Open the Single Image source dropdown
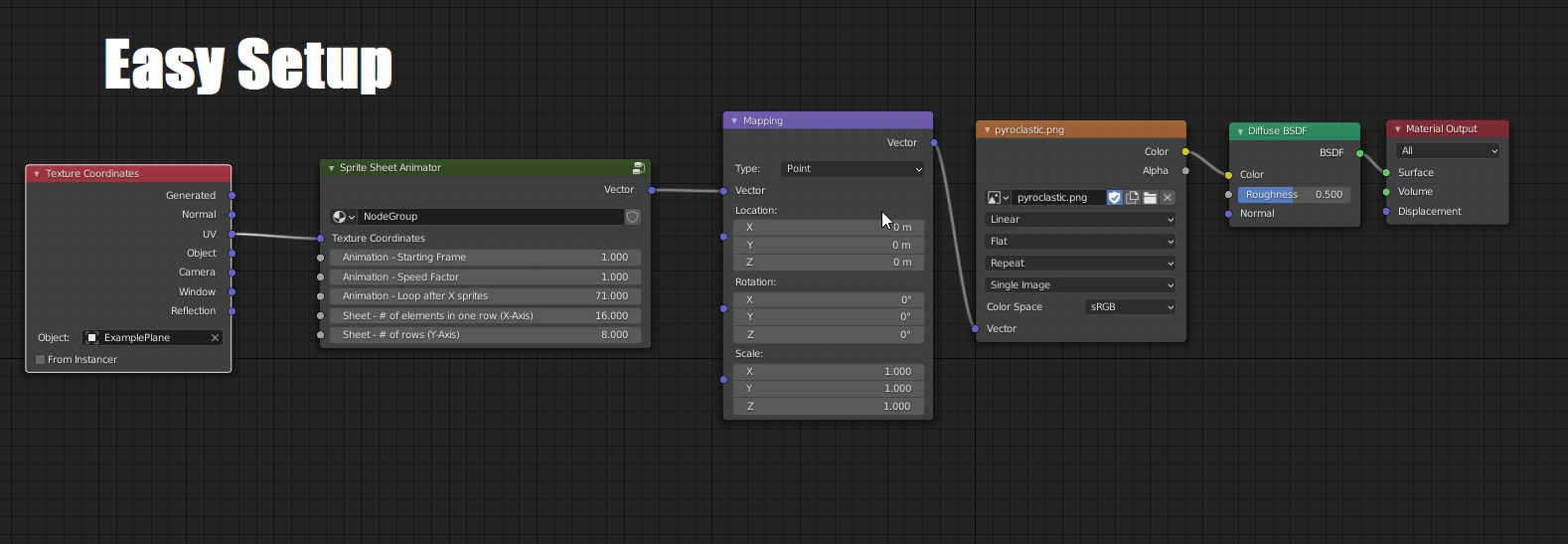The width and height of the screenshot is (1568, 544). tap(1081, 285)
